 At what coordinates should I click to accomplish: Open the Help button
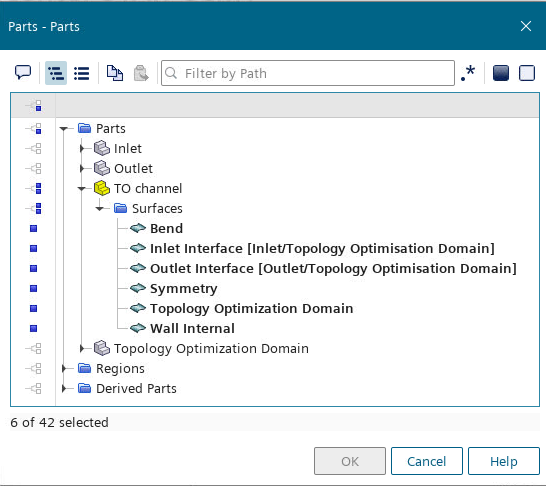[504, 461]
